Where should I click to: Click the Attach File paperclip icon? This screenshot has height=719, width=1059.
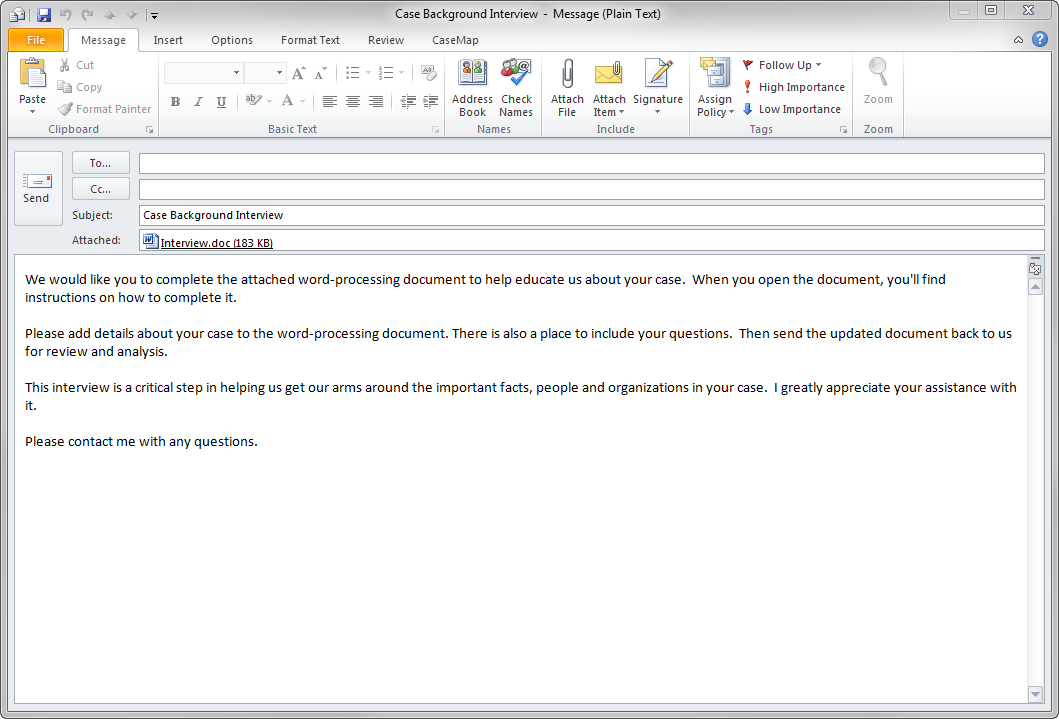coord(567,76)
